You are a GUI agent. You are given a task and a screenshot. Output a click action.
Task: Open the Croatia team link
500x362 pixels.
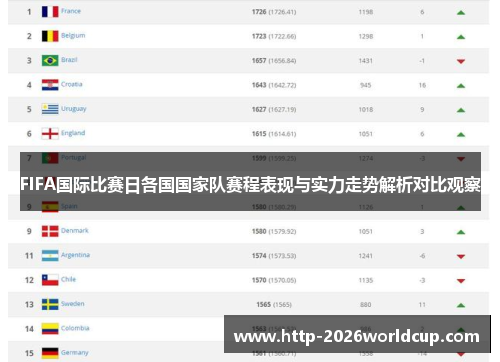click(72, 84)
